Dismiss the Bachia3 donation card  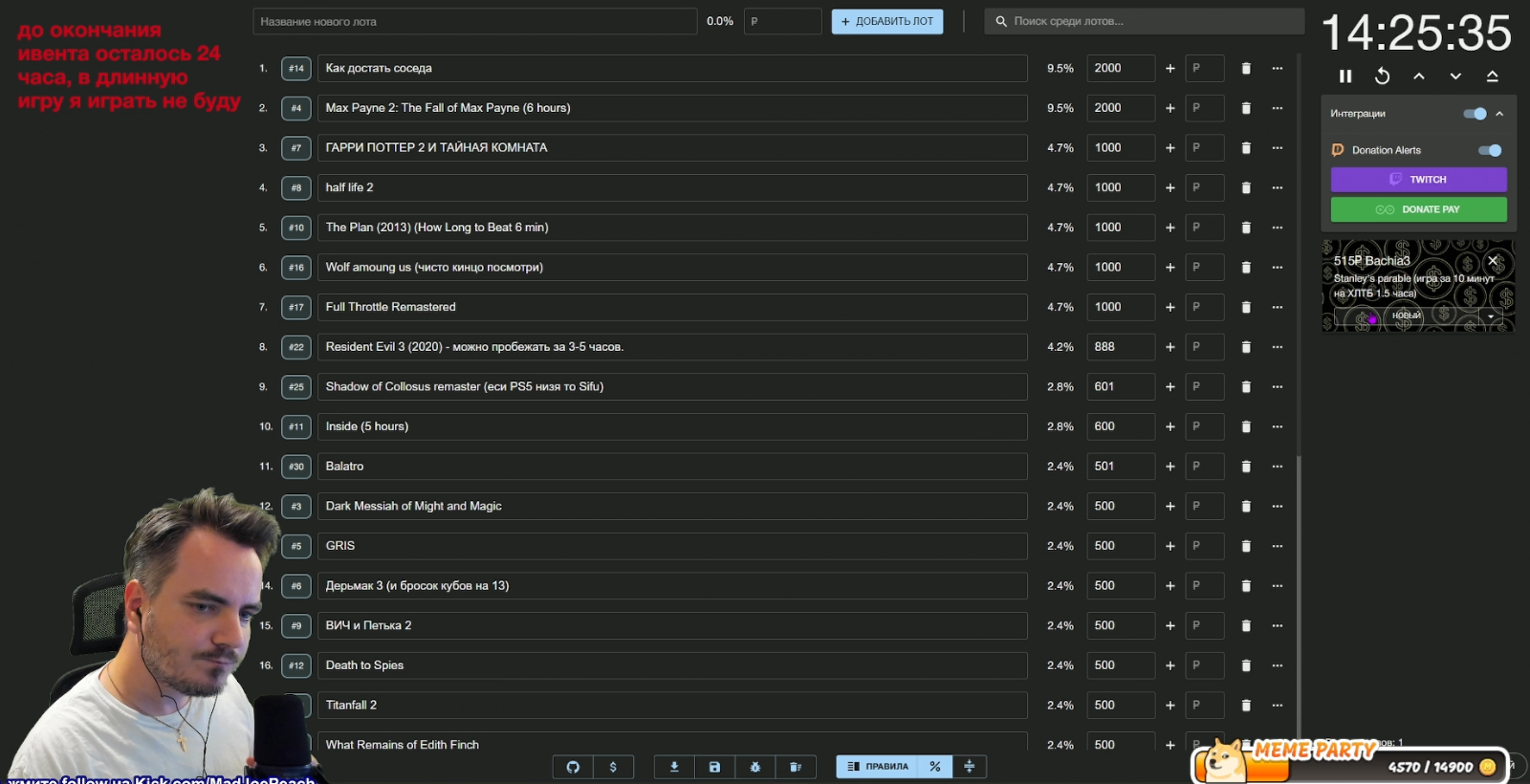(1493, 260)
